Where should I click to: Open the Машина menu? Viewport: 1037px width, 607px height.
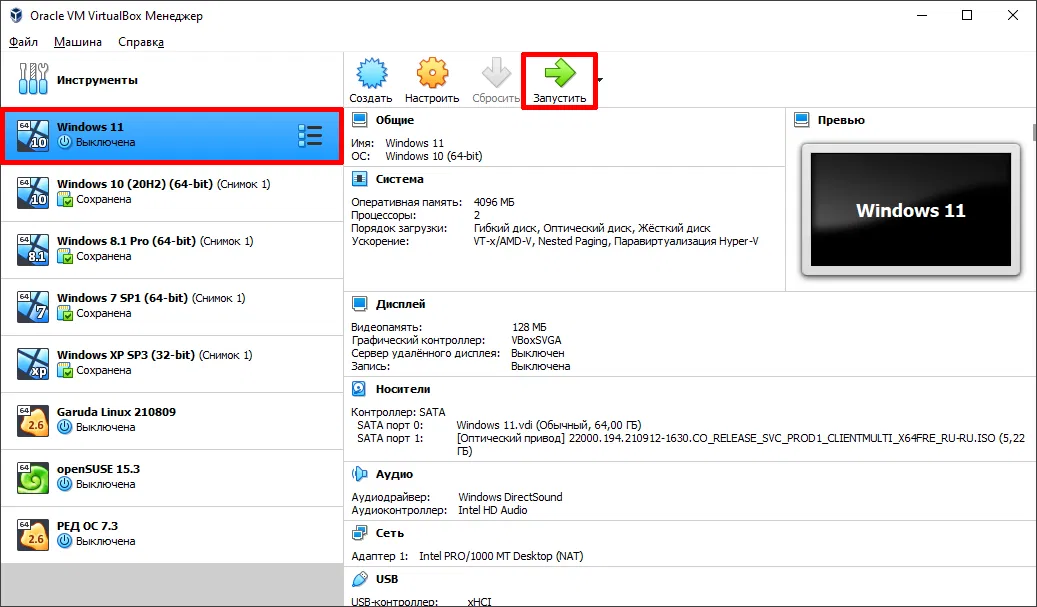[x=77, y=42]
